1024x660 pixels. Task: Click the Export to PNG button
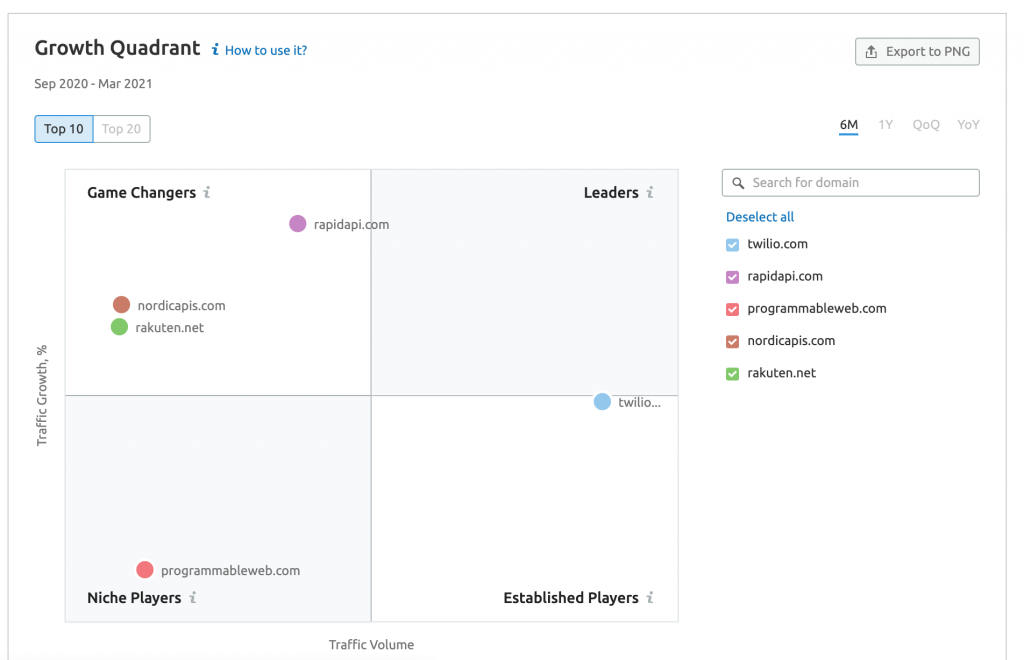click(918, 52)
